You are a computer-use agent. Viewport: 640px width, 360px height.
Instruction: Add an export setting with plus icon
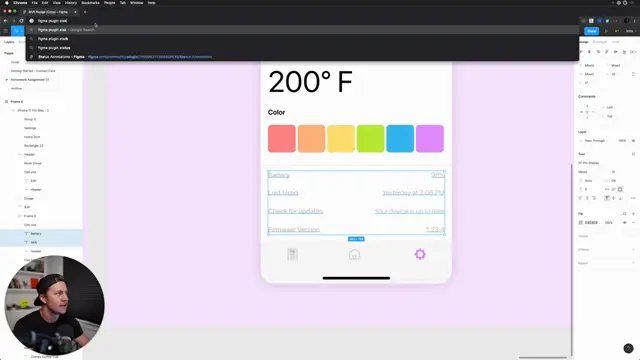(x=633, y=263)
